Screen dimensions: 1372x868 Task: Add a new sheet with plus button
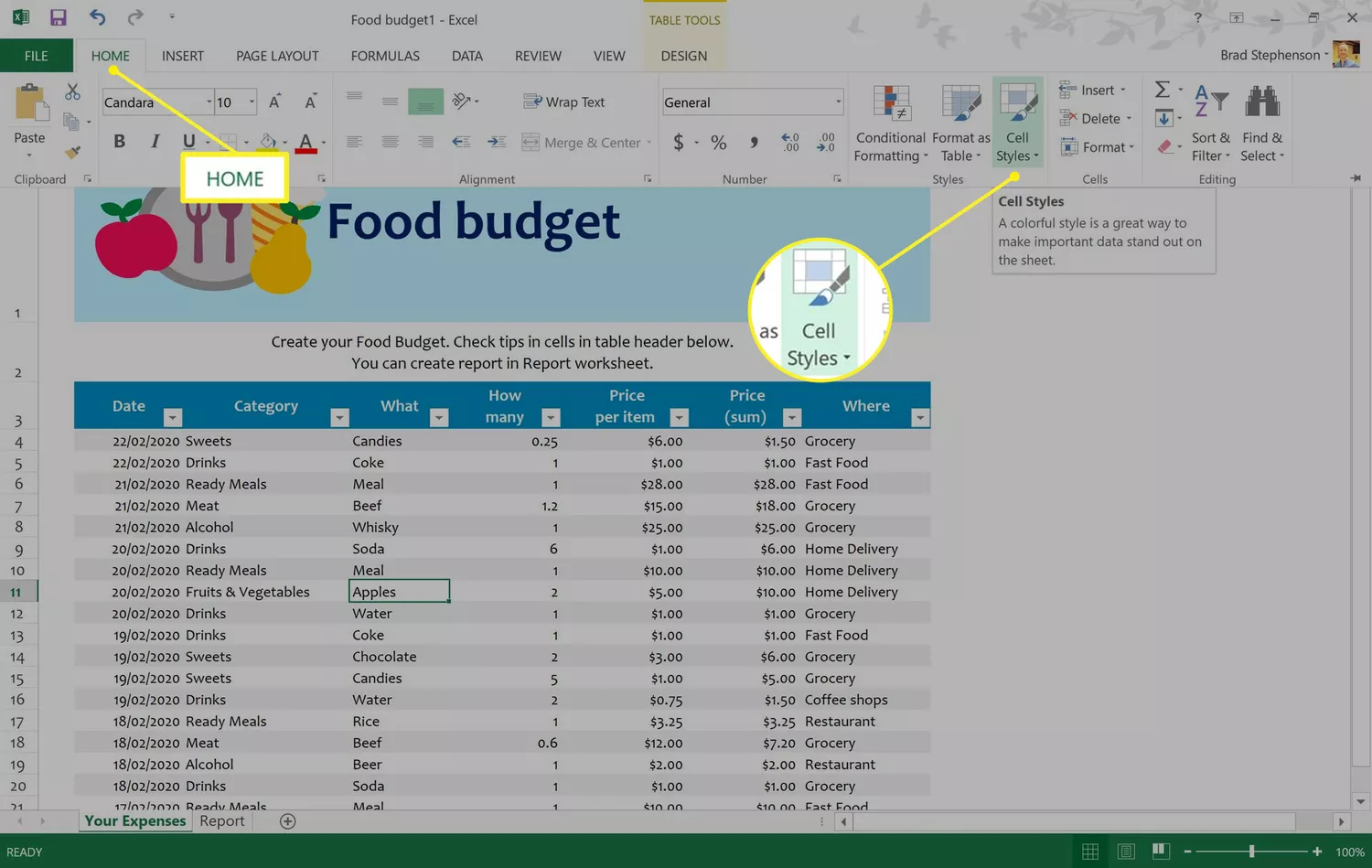click(287, 820)
